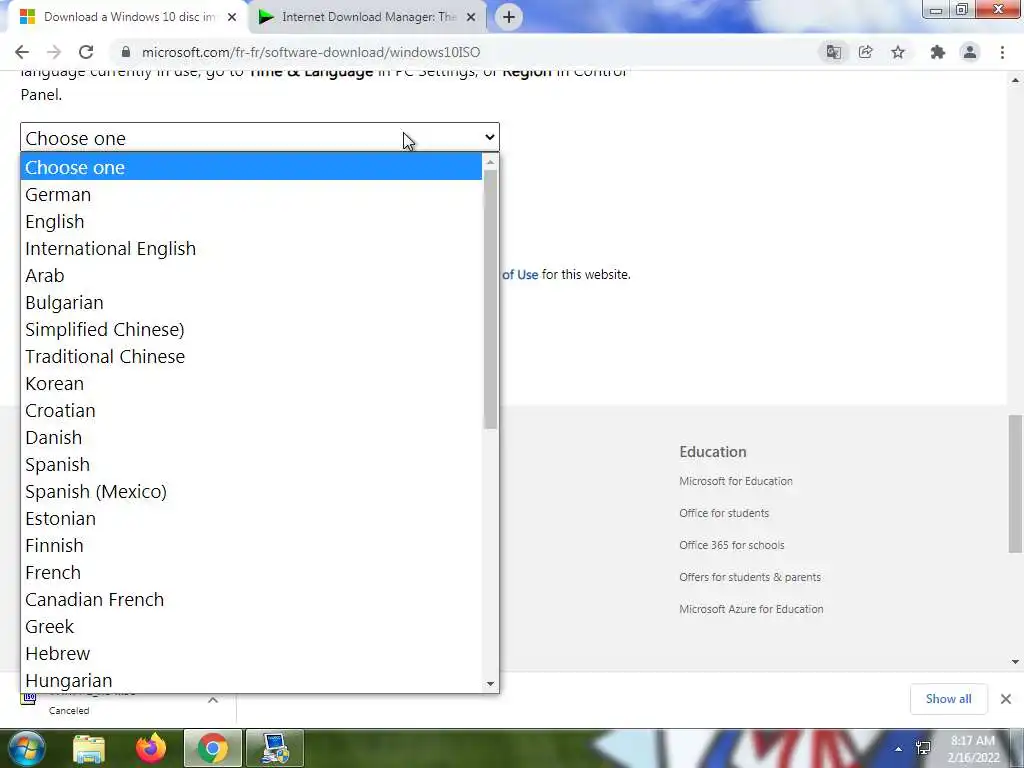Reload the page with refresh icon
Screen dimensions: 1024x768
point(86,52)
